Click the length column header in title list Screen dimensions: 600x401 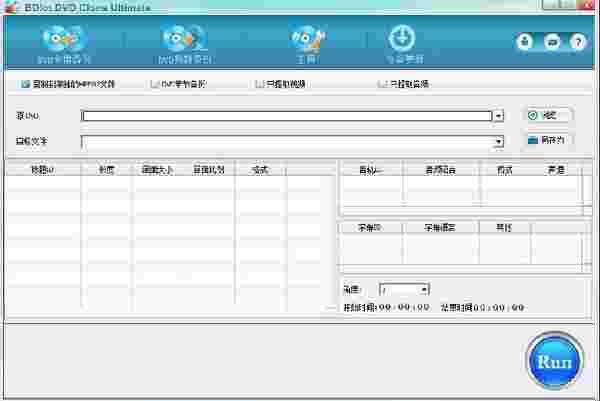(106, 170)
